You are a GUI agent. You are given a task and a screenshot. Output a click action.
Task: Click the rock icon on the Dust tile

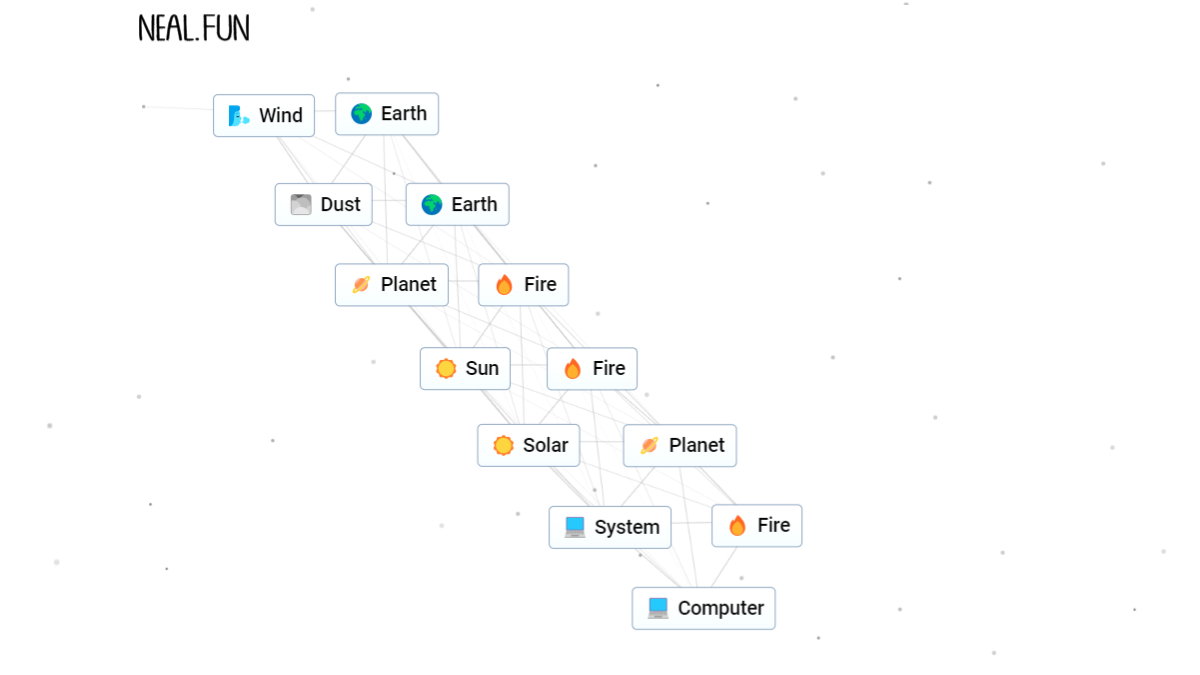pos(300,204)
